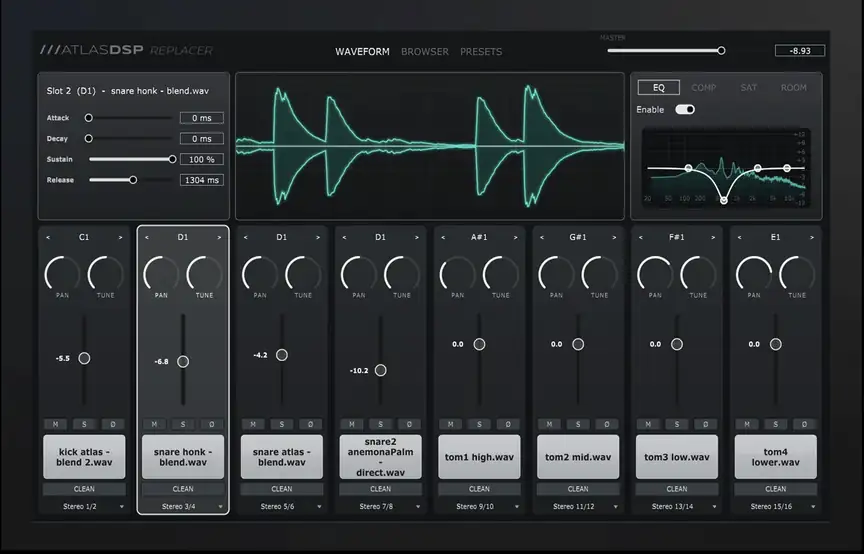This screenshot has height=554, width=864.
Task: Select previous note on the A#1 tom1 slot
Action: tap(443, 238)
